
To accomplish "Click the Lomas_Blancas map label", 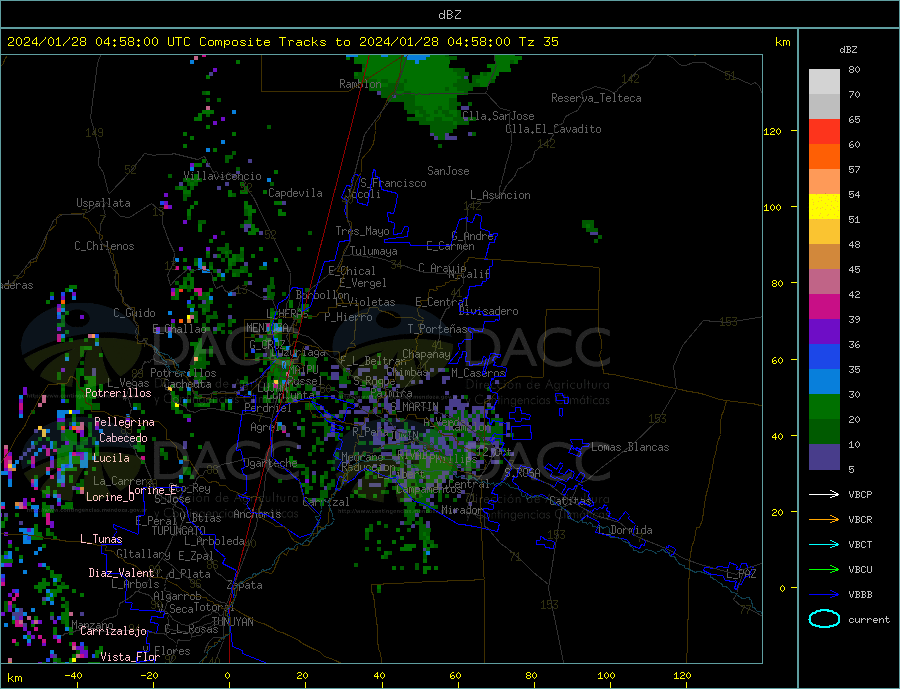I will tap(630, 447).
